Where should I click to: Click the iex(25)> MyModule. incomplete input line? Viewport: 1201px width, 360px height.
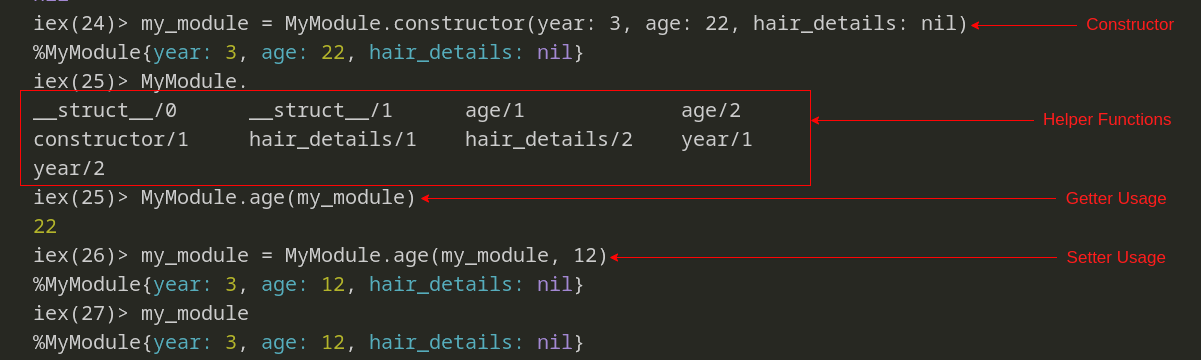pos(141,81)
